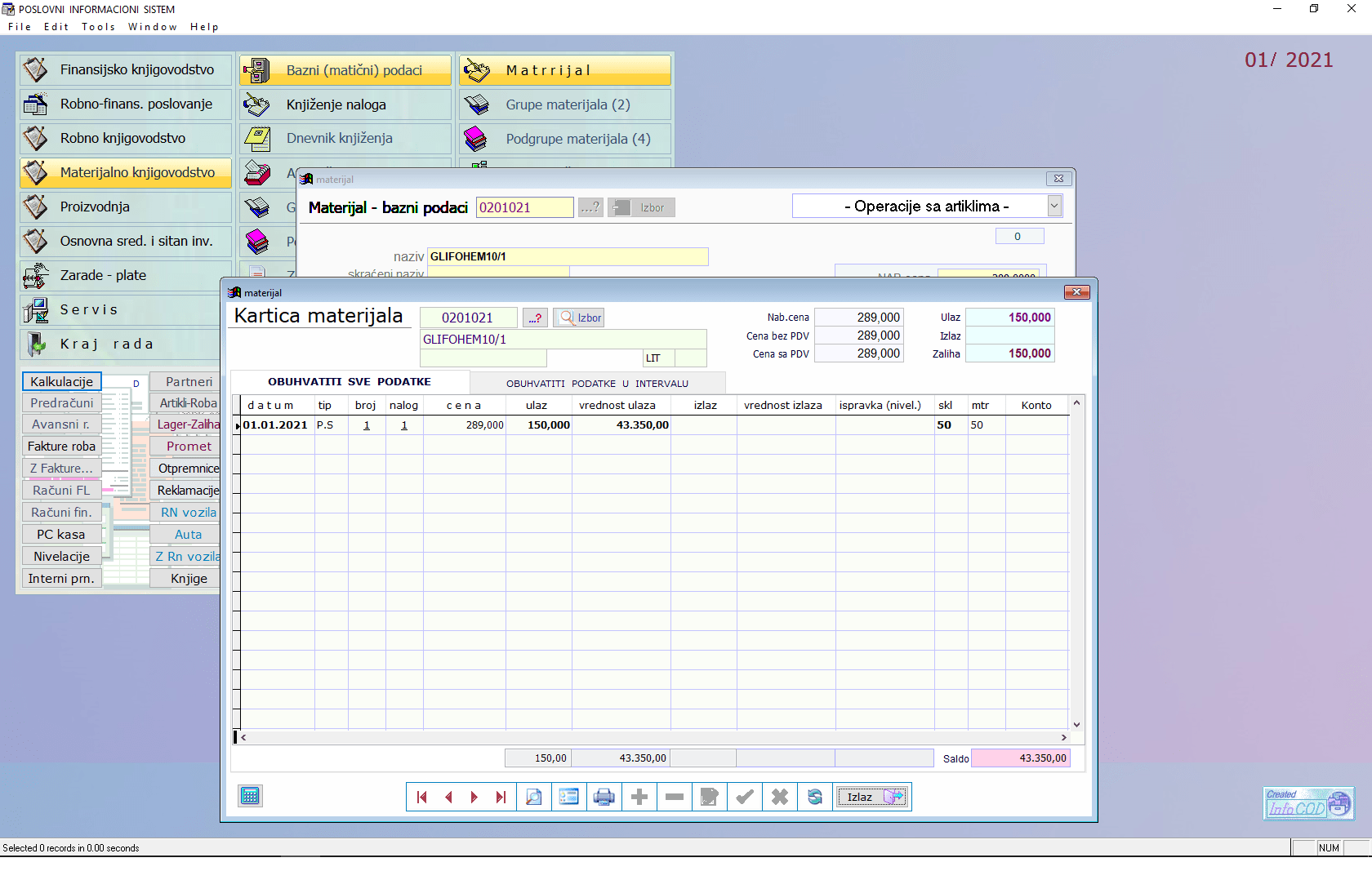Open the record form view icon

tap(568, 797)
